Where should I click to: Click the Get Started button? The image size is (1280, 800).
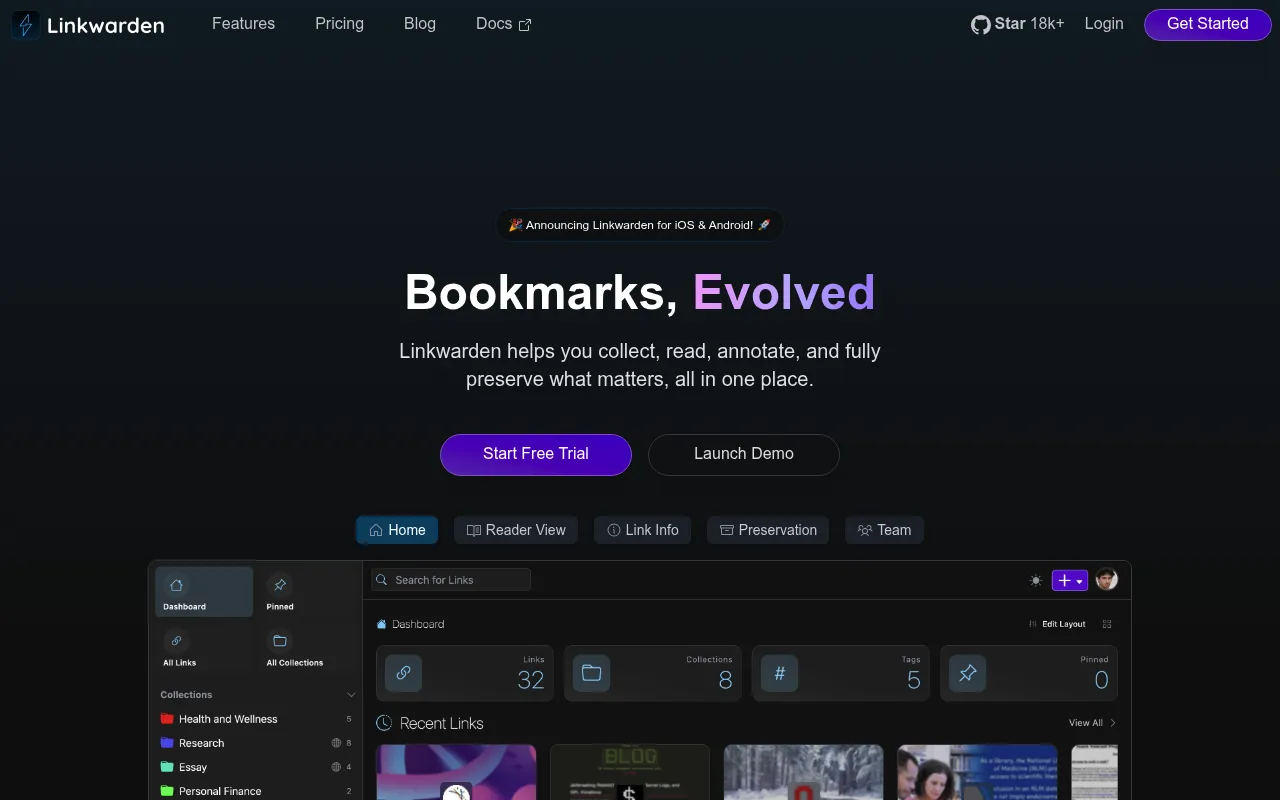coord(1208,24)
